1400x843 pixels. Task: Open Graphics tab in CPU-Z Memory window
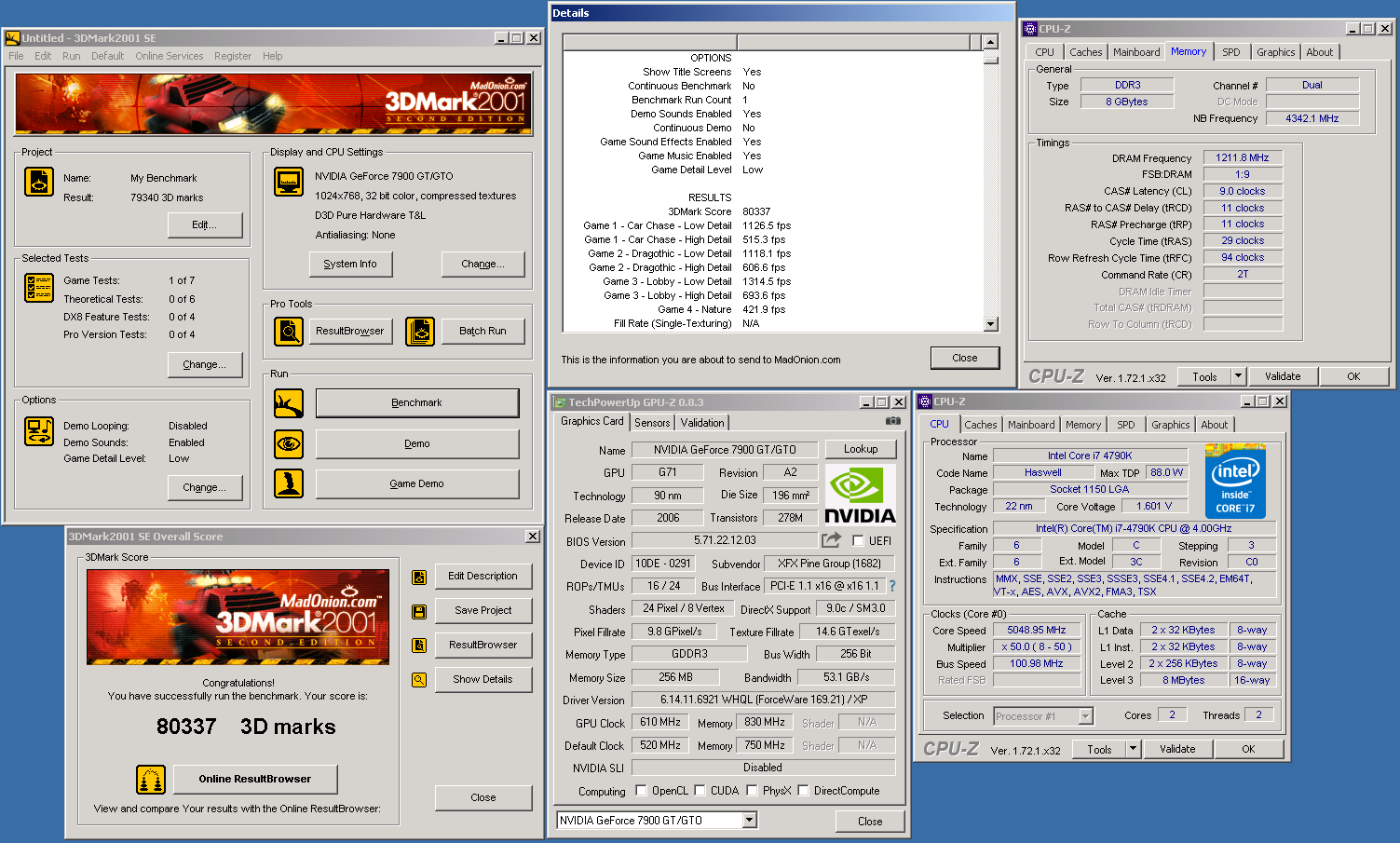[1275, 52]
